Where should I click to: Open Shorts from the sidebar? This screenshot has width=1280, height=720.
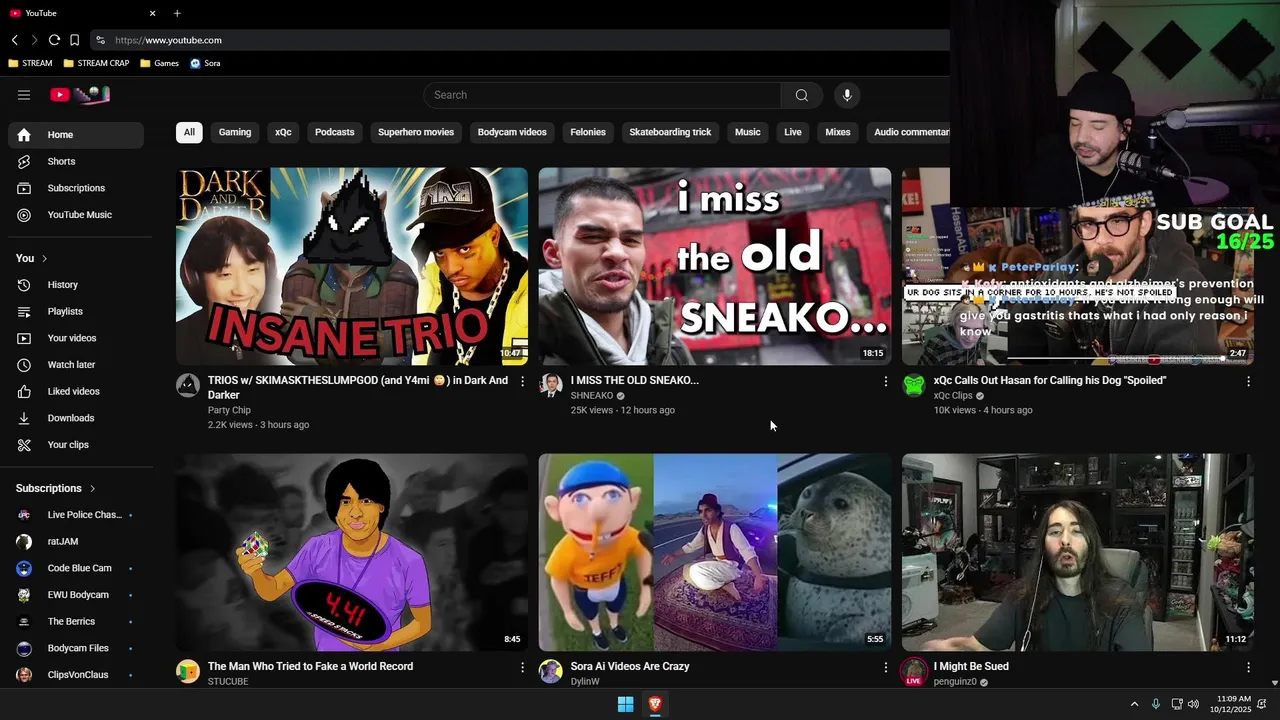click(76, 161)
